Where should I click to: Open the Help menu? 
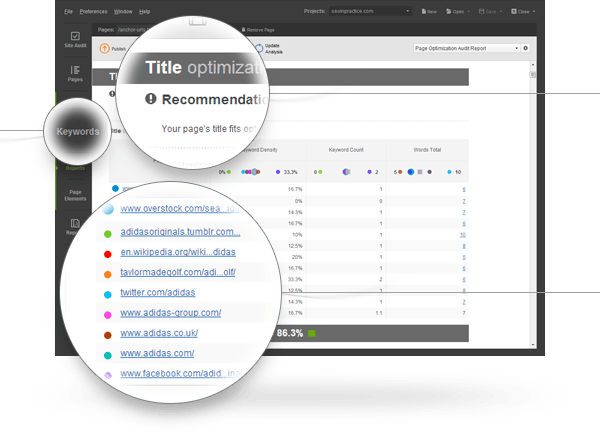coord(144,11)
